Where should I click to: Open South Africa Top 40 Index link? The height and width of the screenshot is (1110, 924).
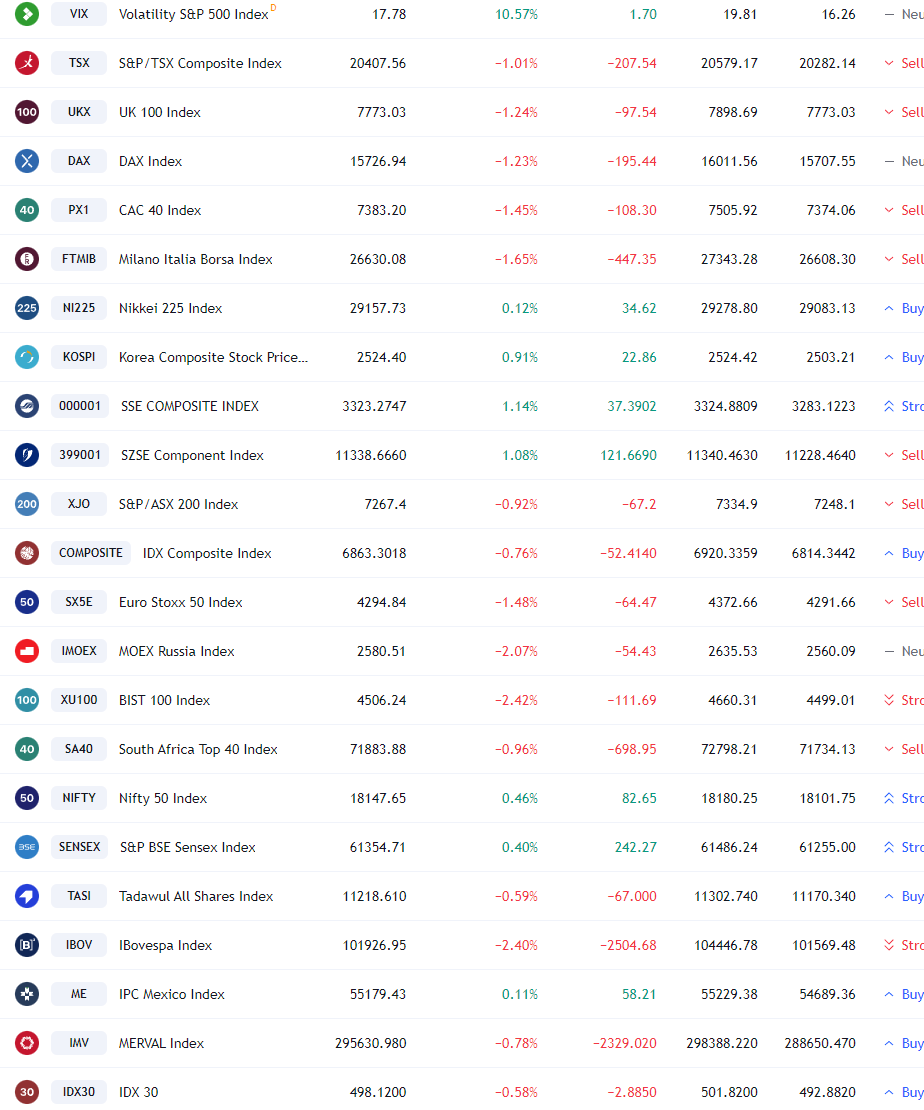click(x=198, y=749)
